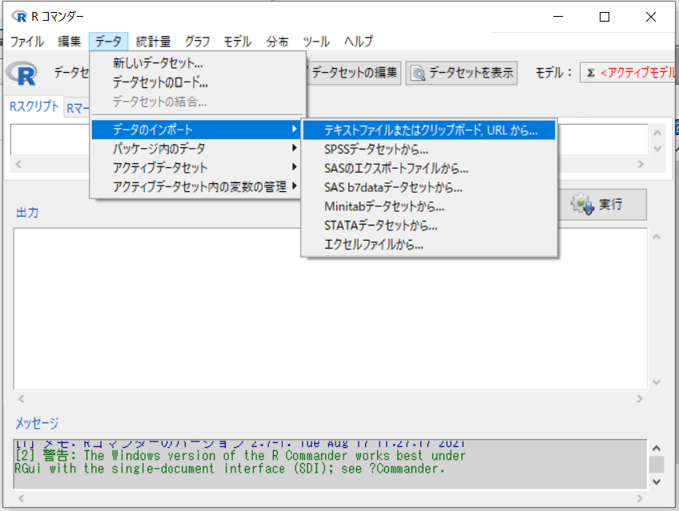Click output pane horizontal scroll left arrow
This screenshot has width=679, height=511.
click(x=21, y=398)
